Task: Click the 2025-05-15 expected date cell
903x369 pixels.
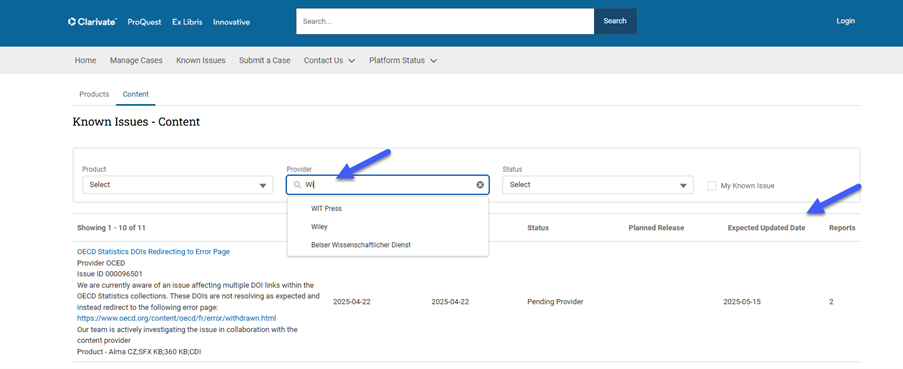Action: [742, 302]
